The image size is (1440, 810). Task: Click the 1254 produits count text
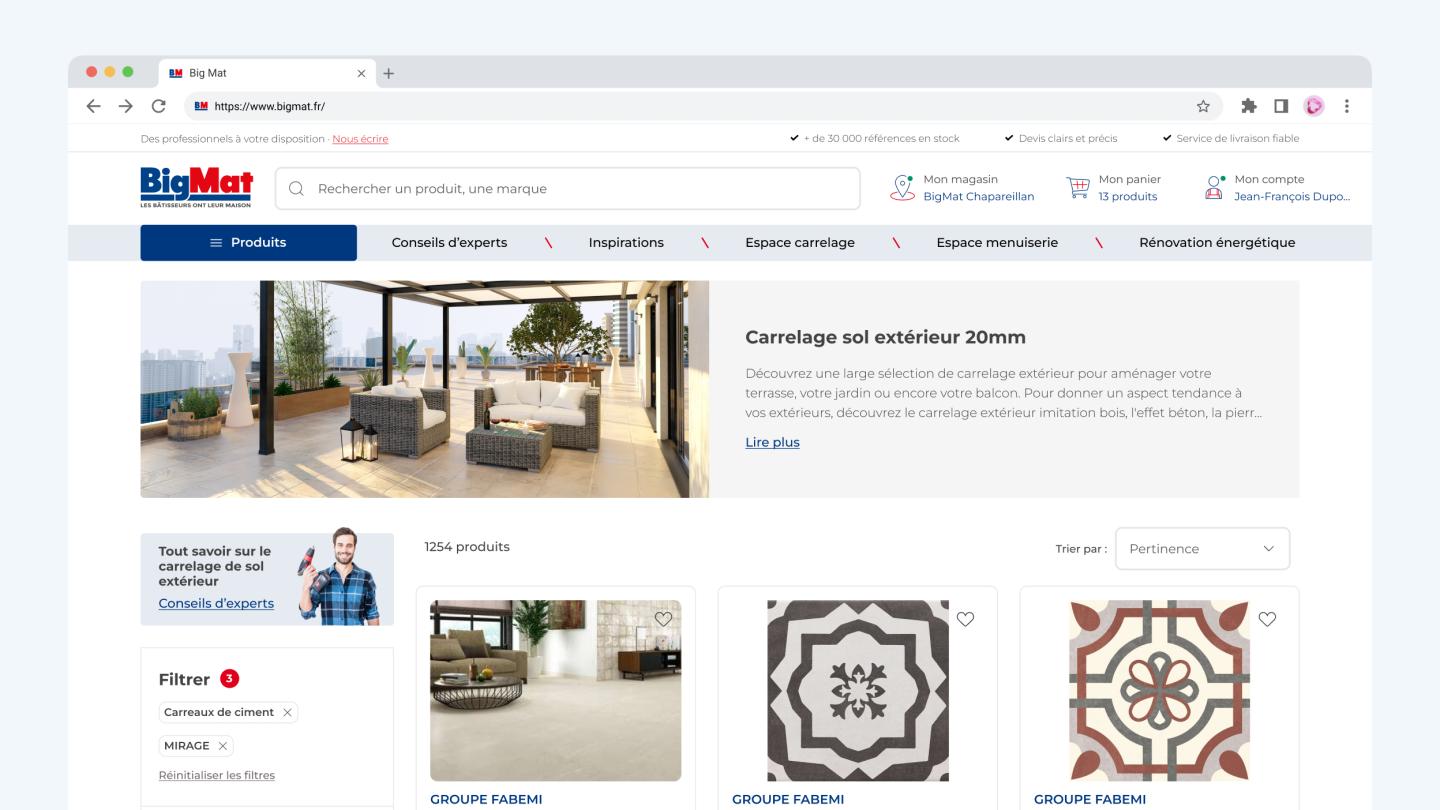point(467,547)
